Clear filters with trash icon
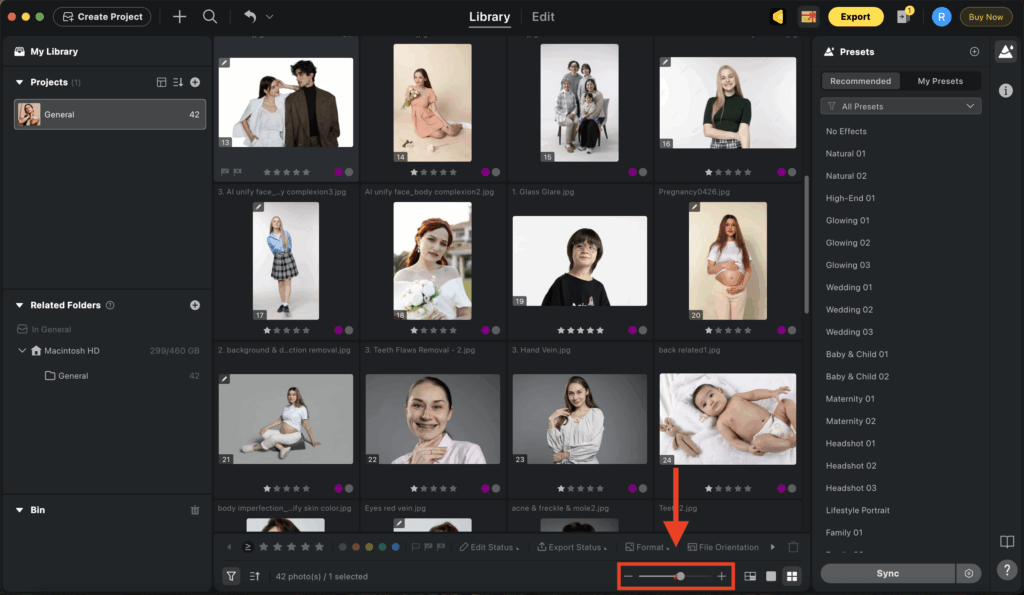The height and width of the screenshot is (595, 1024). [793, 547]
